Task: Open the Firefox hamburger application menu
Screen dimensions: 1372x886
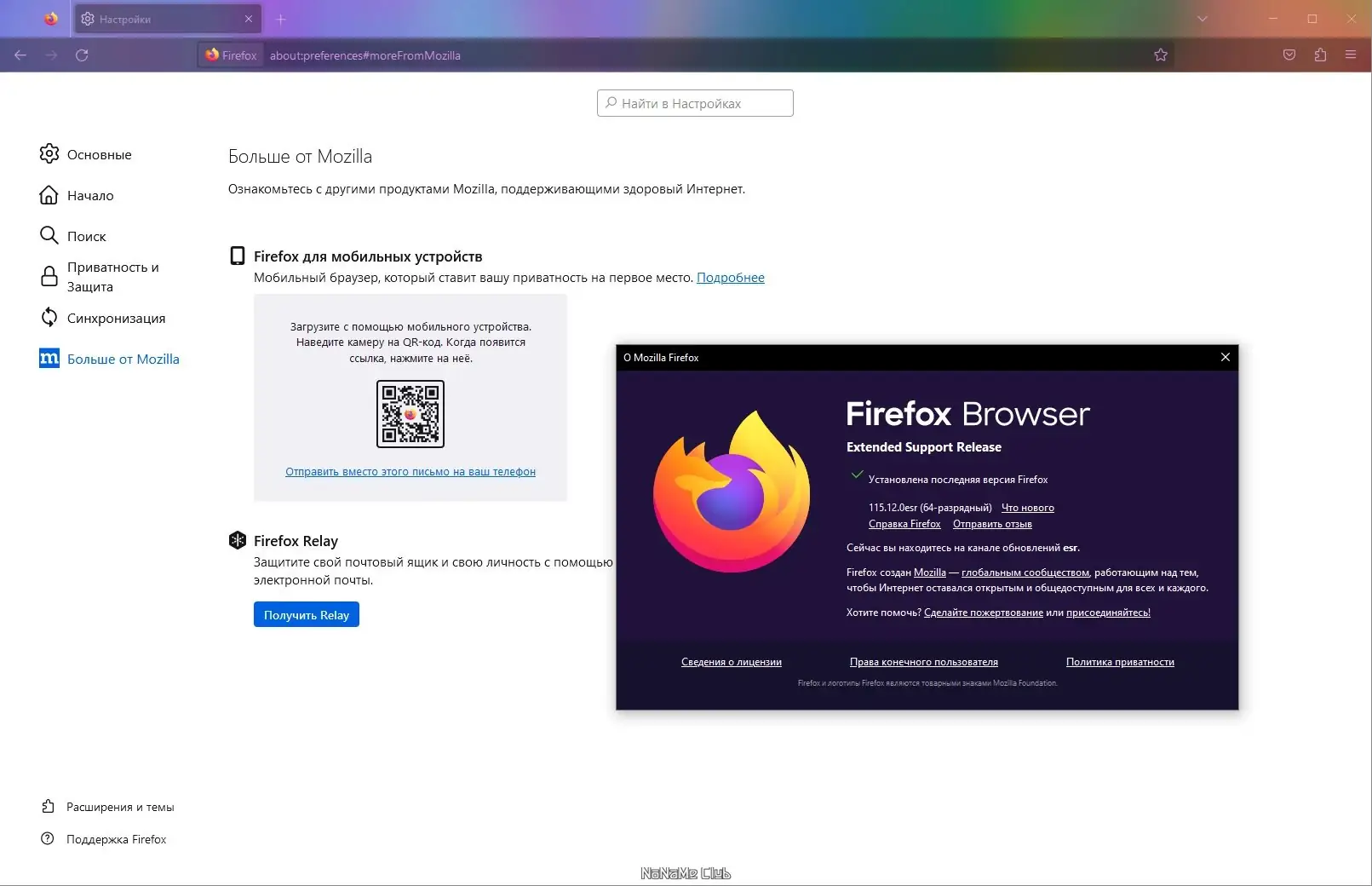Action: tap(1351, 55)
